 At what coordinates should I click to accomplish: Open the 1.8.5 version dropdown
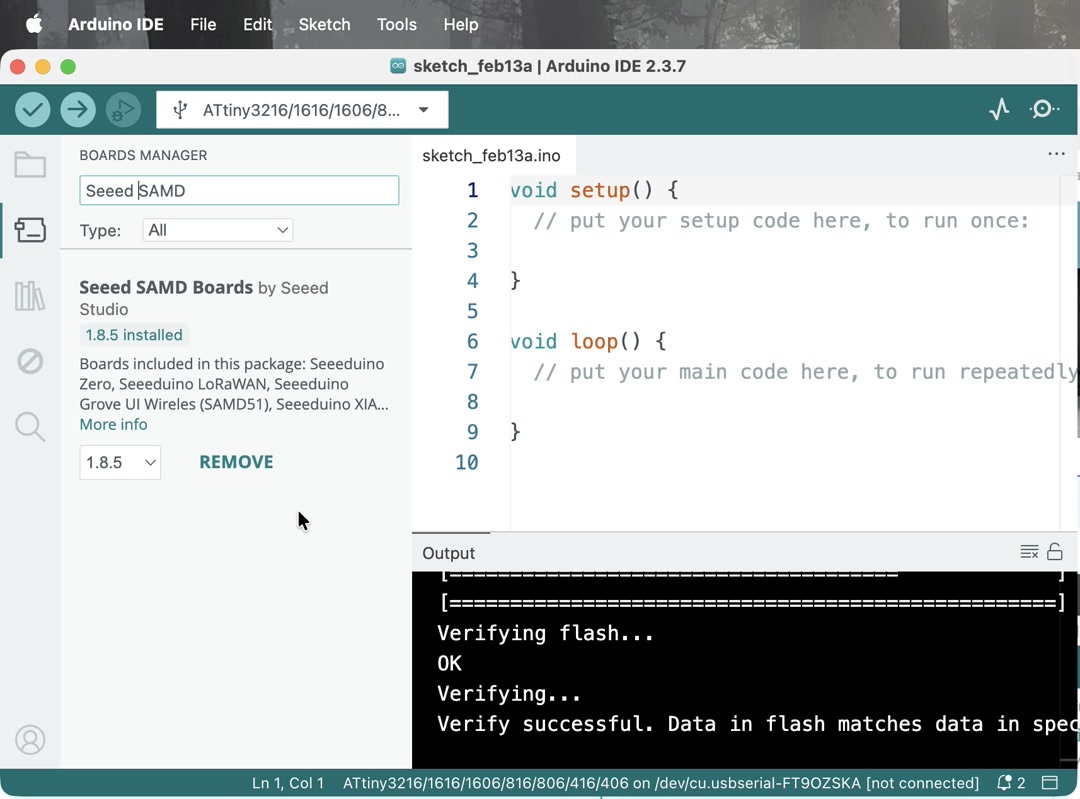pyautogui.click(x=120, y=462)
